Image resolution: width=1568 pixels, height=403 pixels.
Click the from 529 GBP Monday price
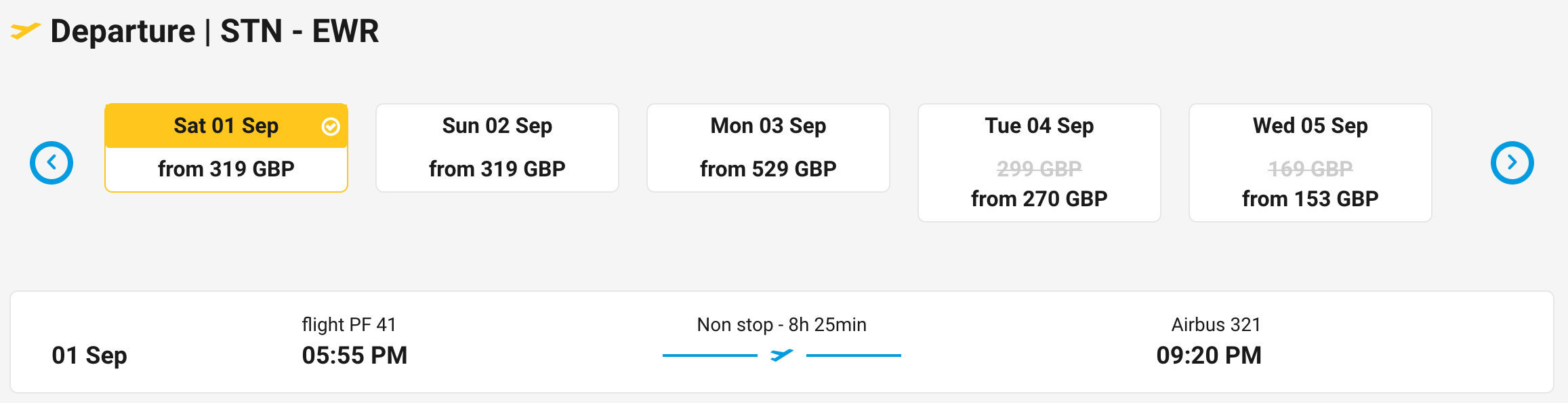[768, 169]
